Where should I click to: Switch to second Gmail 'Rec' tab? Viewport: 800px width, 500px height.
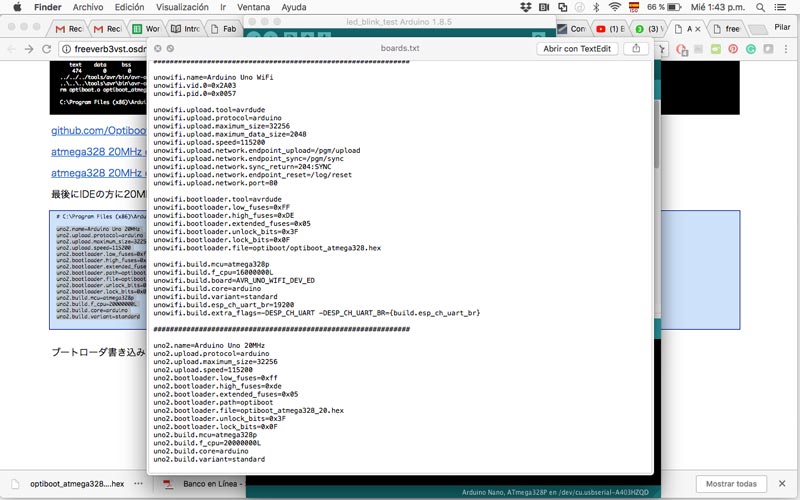[x=107, y=29]
